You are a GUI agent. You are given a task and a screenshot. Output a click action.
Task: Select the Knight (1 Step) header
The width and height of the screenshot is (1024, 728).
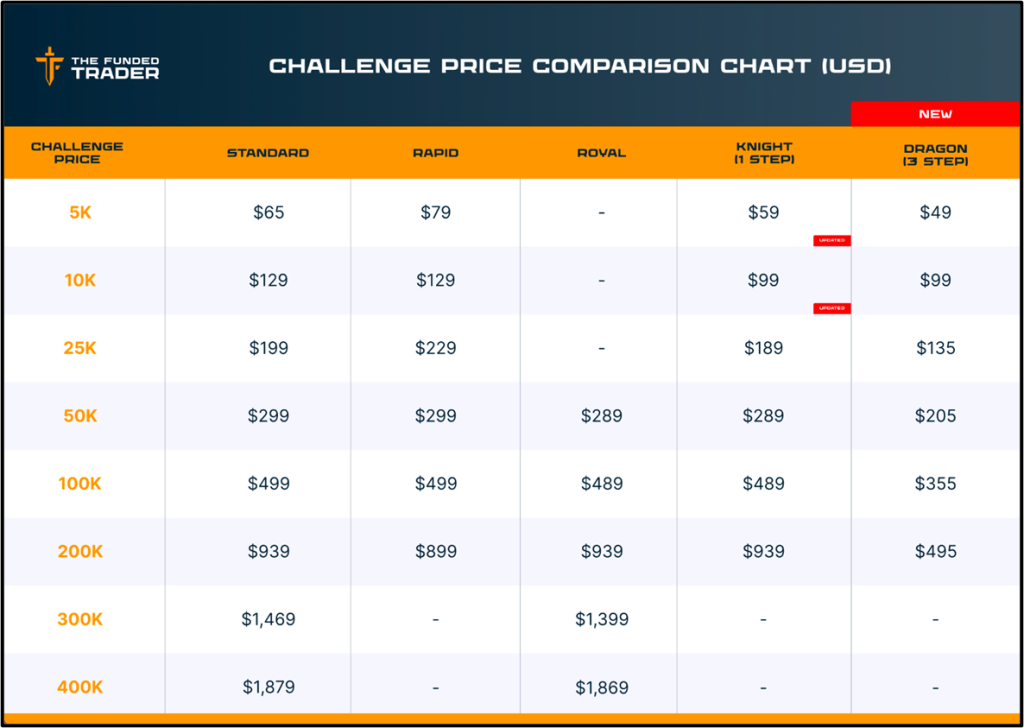(763, 153)
